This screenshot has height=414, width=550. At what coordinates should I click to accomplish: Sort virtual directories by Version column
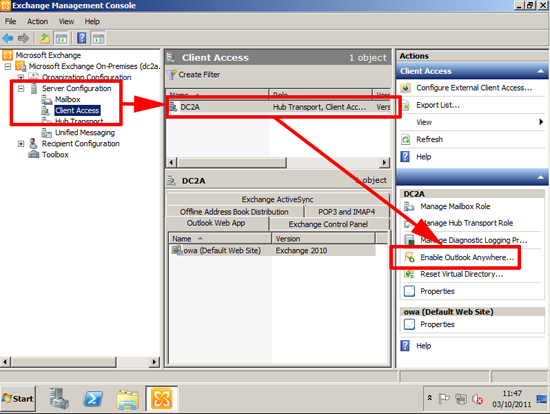pyautogui.click(x=323, y=239)
